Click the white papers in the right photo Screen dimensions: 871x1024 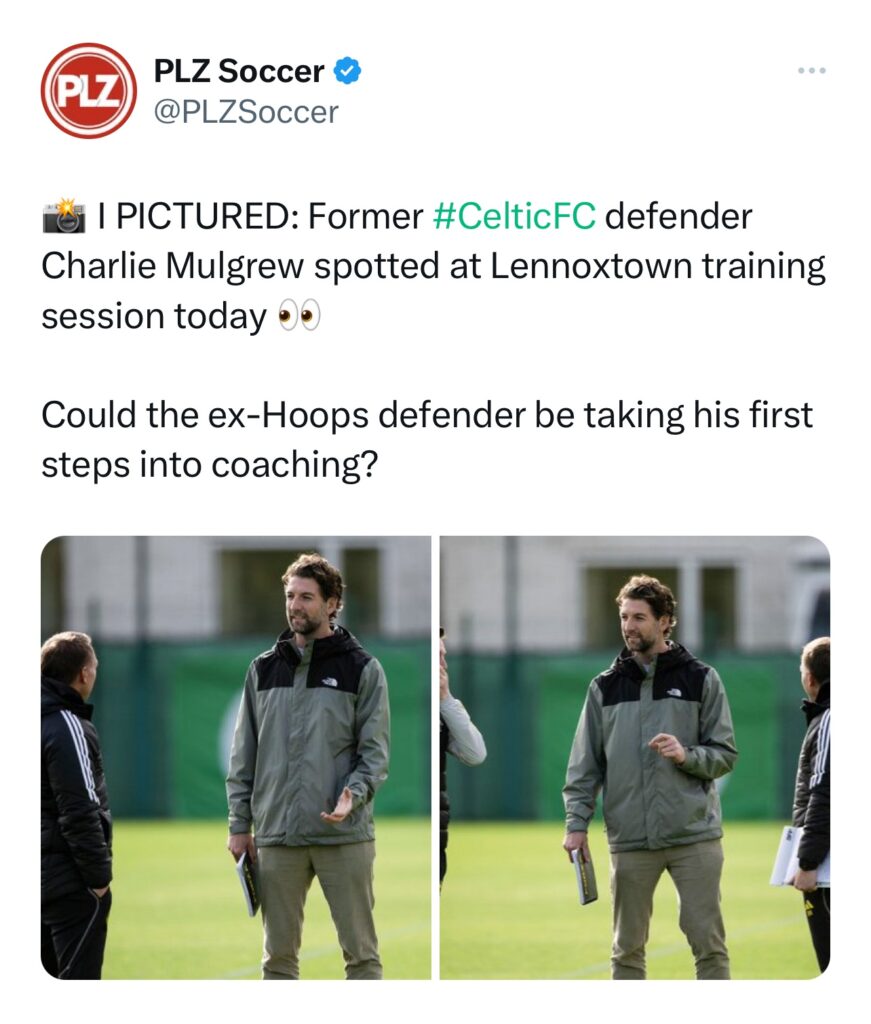pyautogui.click(x=795, y=857)
